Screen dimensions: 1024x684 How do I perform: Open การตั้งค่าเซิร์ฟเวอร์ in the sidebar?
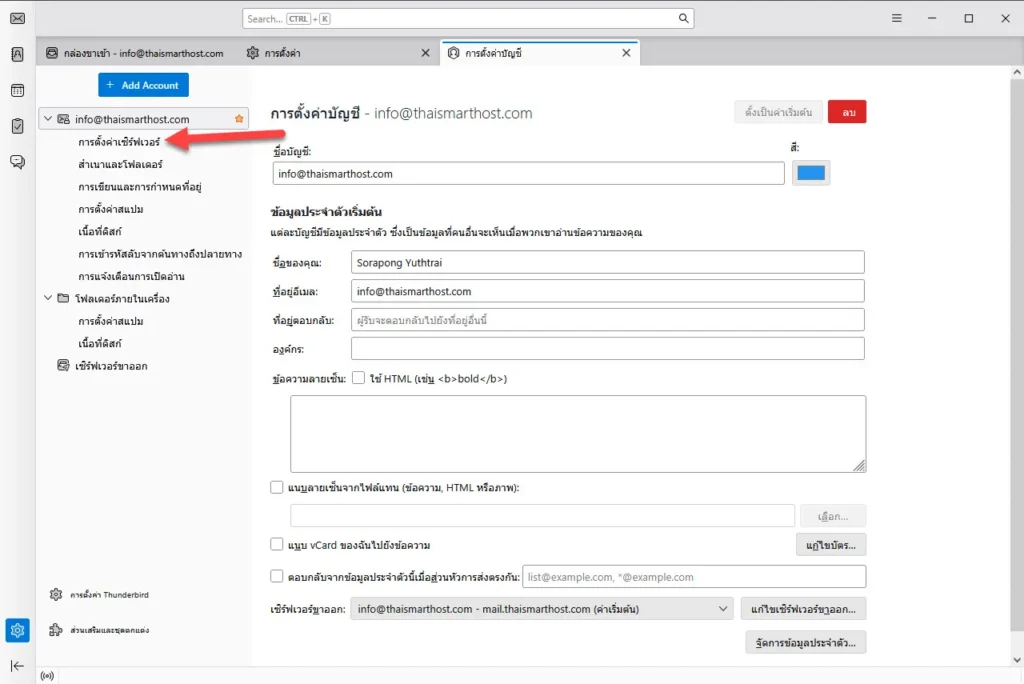click(119, 142)
